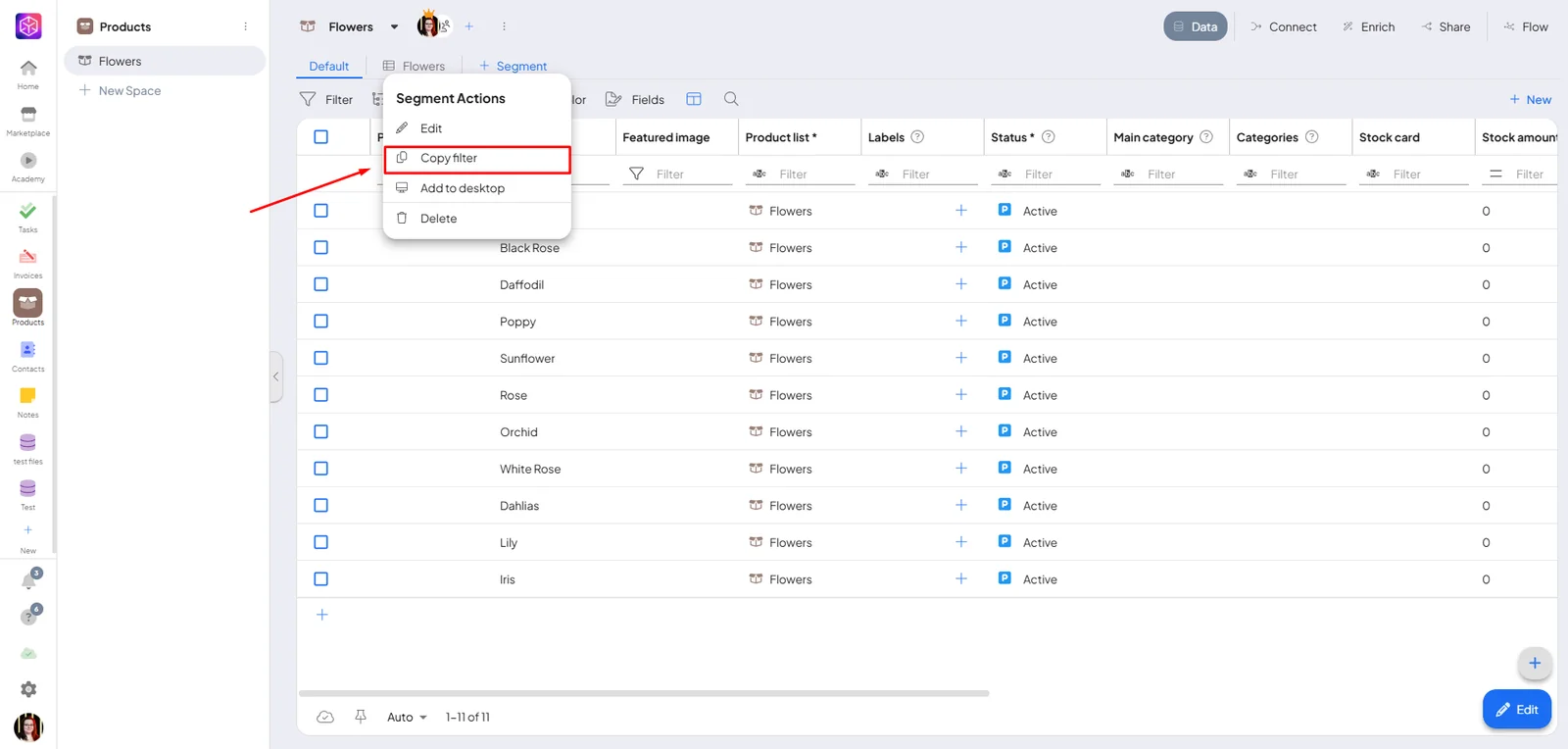Click the Filter toolbar button
Viewport: 1568px width, 749px height.
tap(326, 99)
